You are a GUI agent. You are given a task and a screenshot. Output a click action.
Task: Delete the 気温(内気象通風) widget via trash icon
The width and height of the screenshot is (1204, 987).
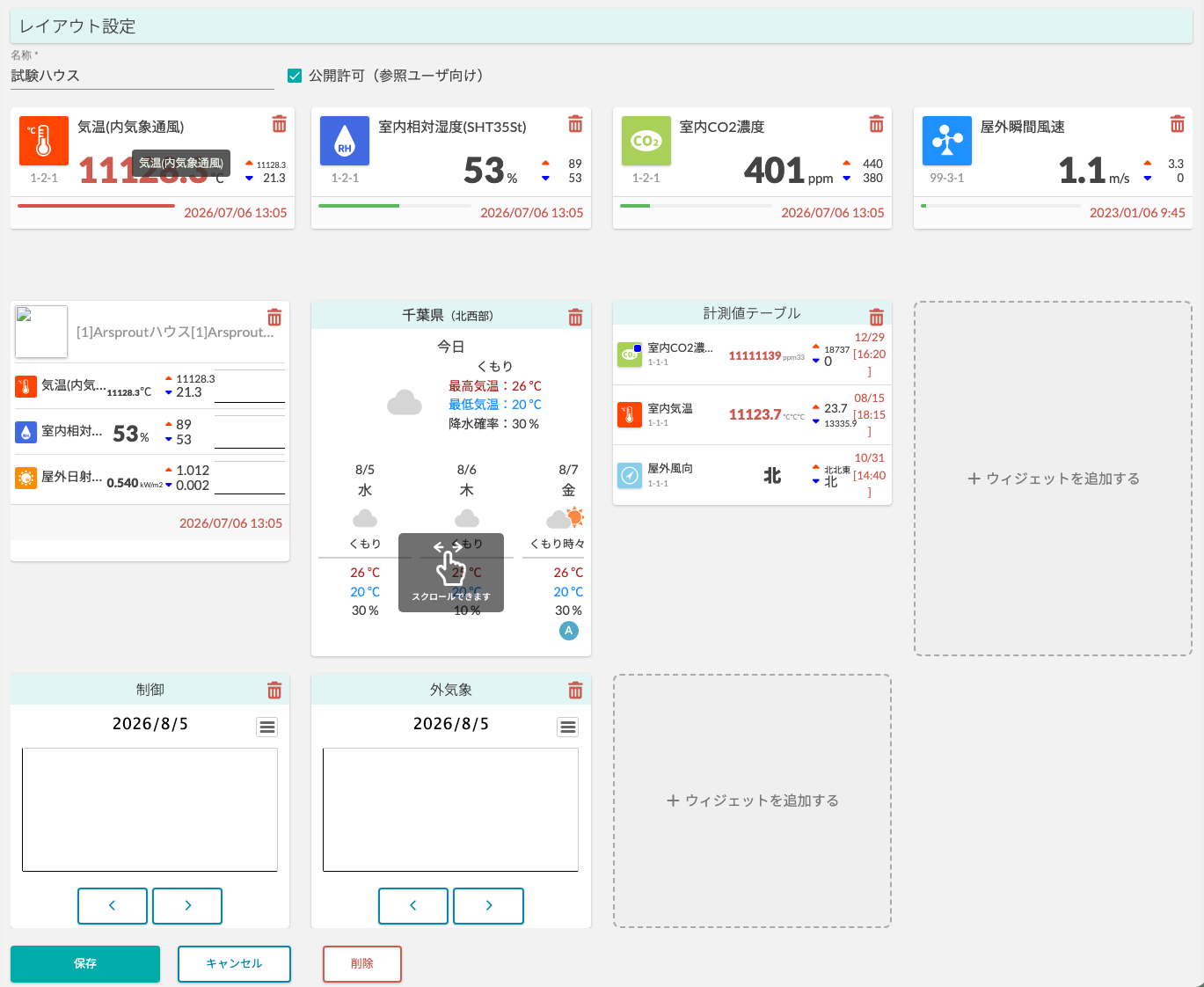coord(279,124)
